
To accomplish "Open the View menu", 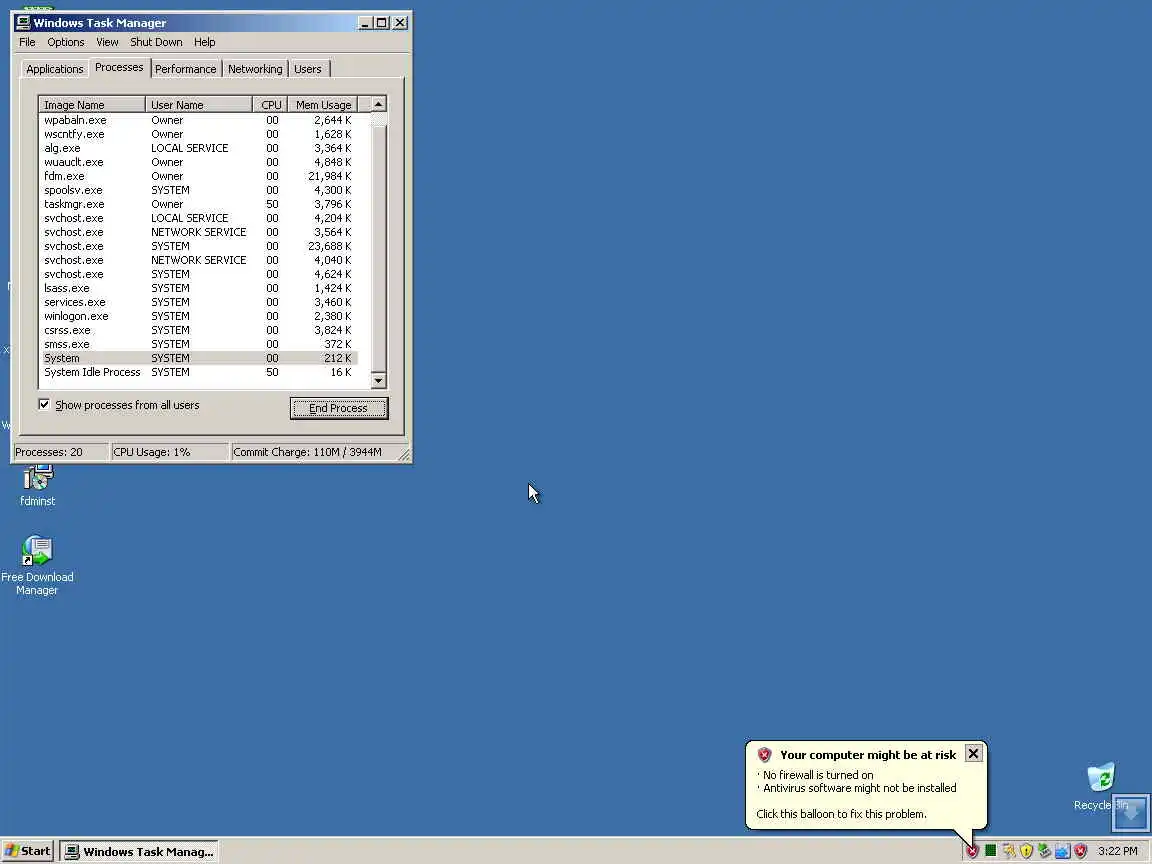I will [x=107, y=42].
